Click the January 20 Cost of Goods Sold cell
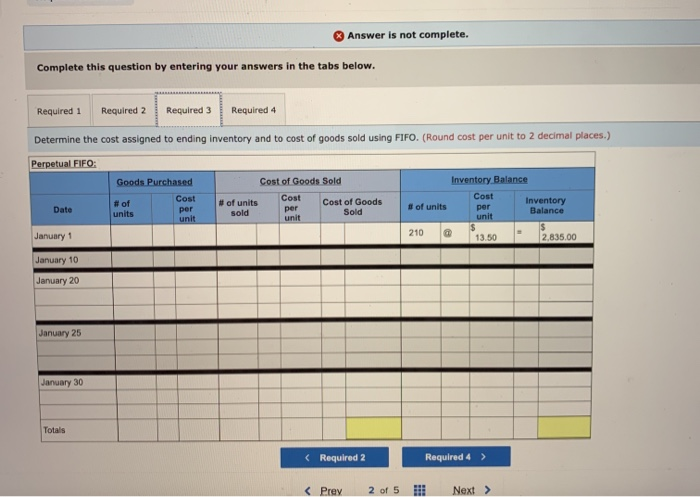Screen dimensions: 700x497 click(x=373, y=279)
